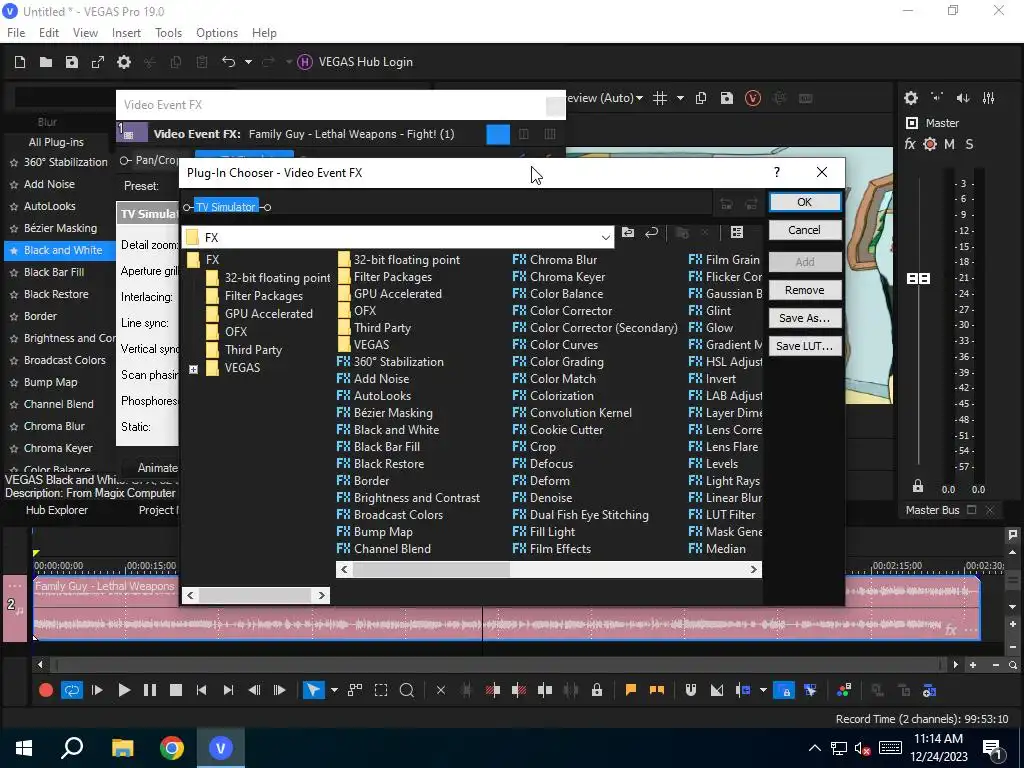Click the folder tree horizontal scrollbar
1024x768 pixels.
[x=255, y=595]
